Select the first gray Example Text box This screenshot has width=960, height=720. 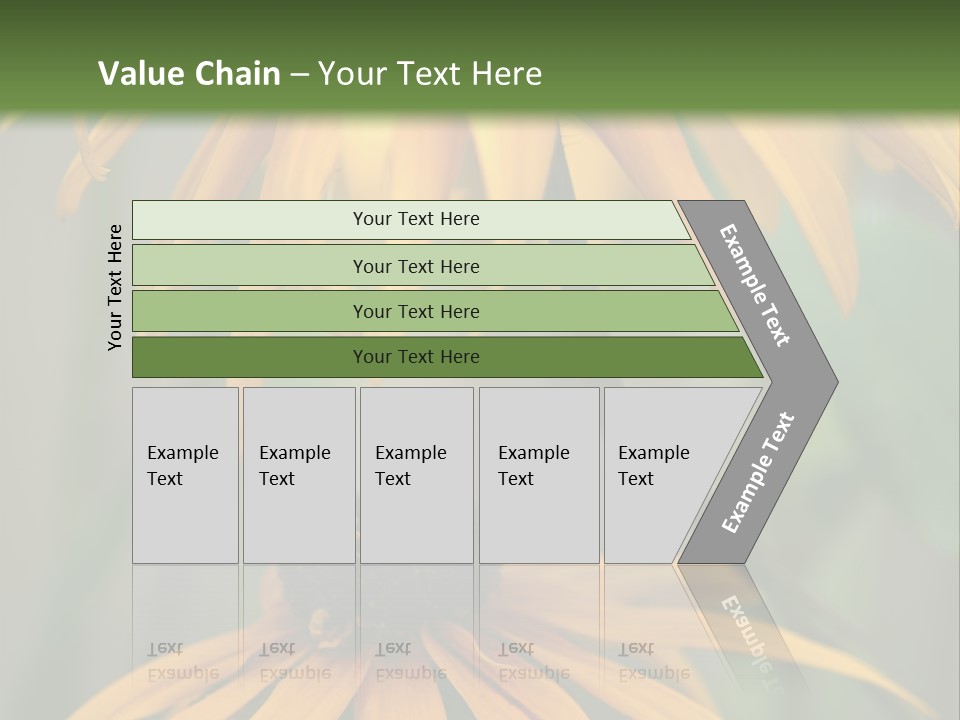click(x=186, y=475)
